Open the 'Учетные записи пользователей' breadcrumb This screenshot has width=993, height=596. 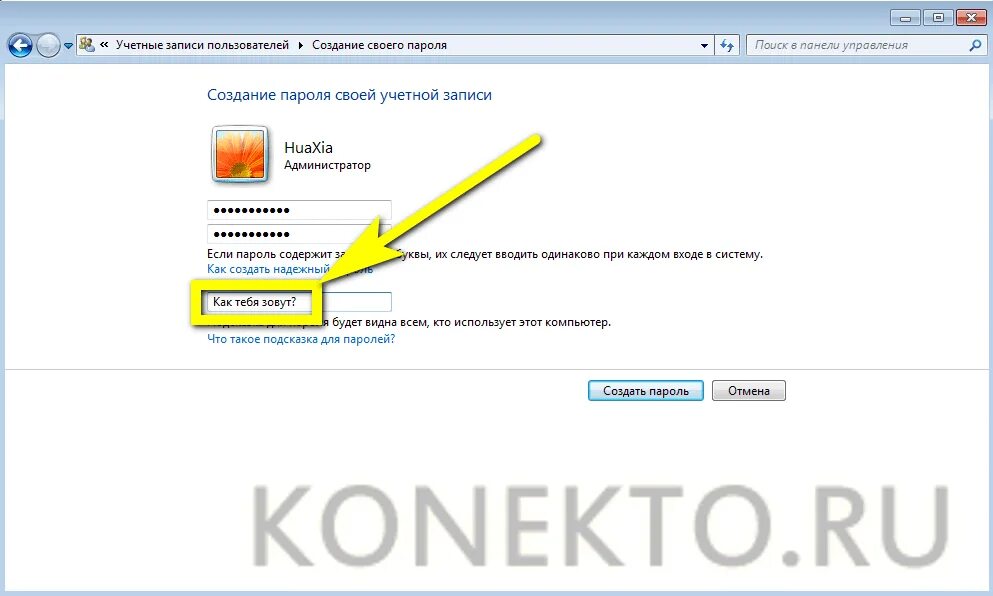click(x=202, y=45)
